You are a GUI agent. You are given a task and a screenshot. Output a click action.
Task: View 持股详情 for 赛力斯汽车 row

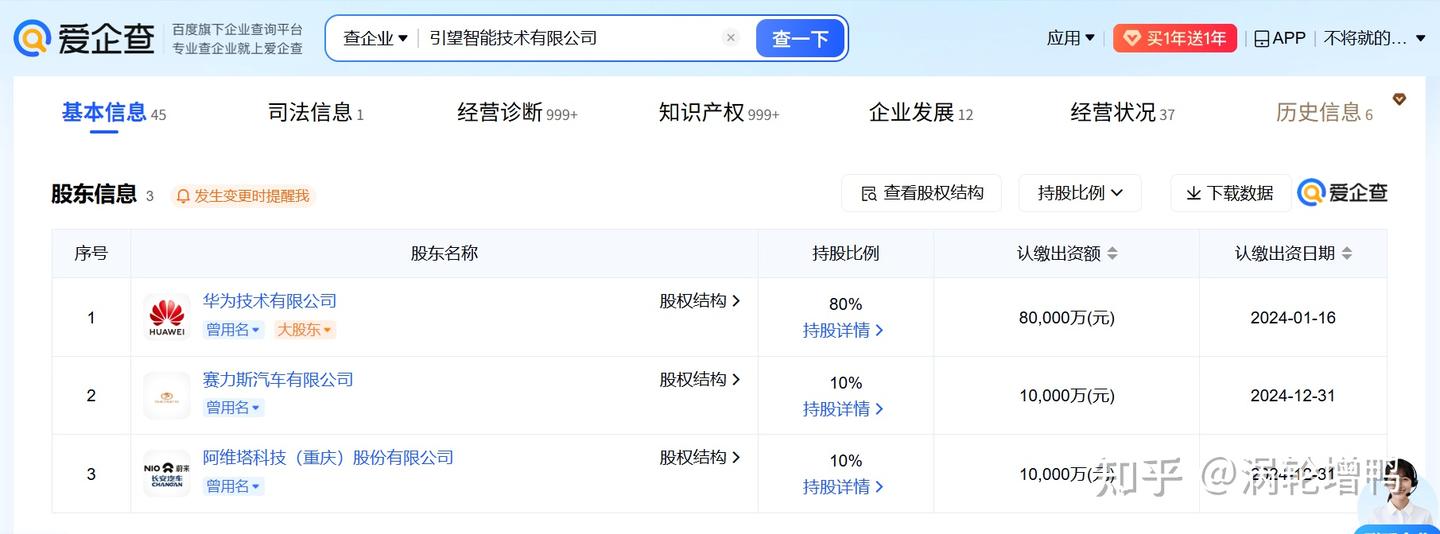point(843,408)
